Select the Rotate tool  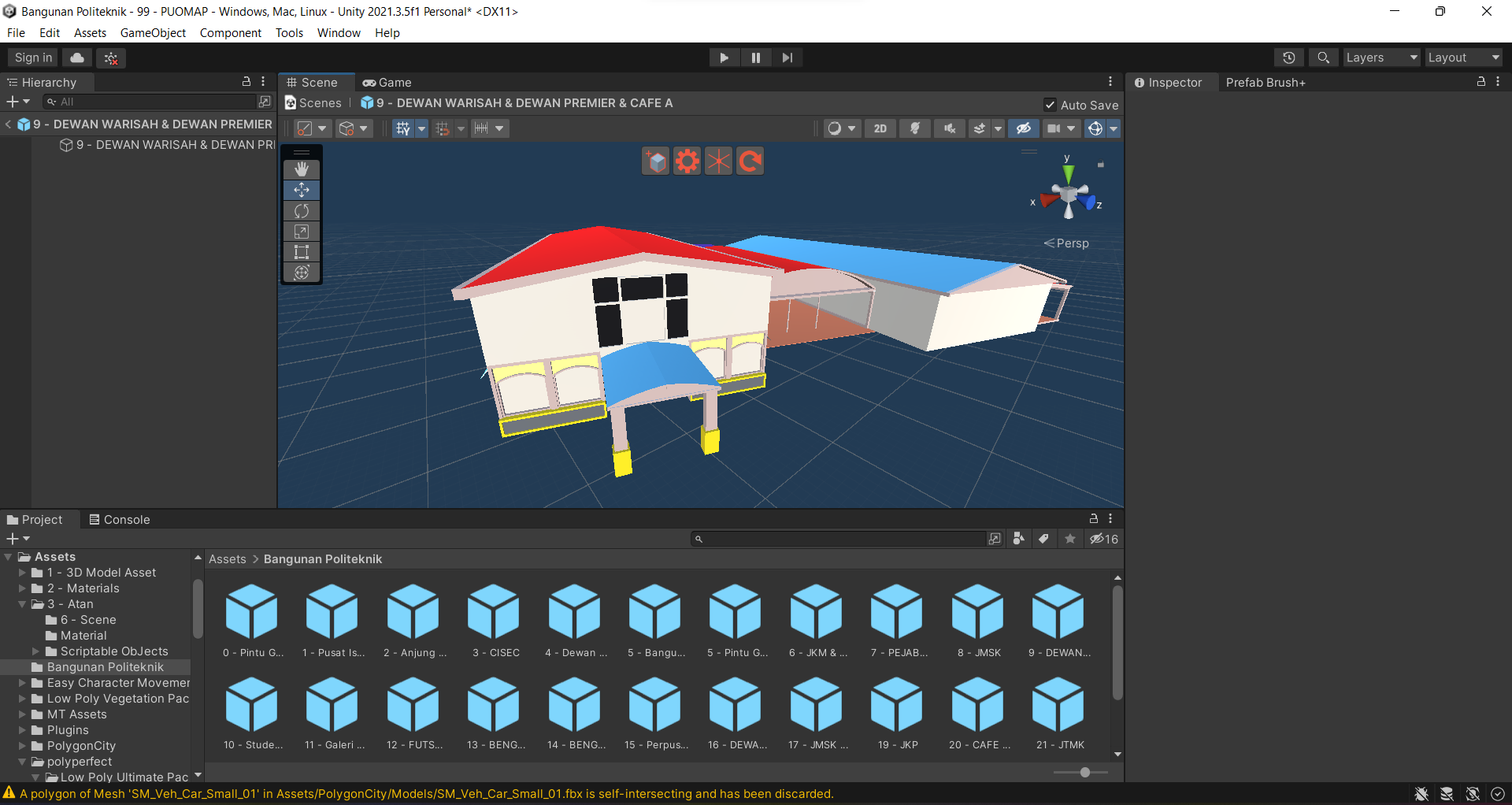[302, 211]
